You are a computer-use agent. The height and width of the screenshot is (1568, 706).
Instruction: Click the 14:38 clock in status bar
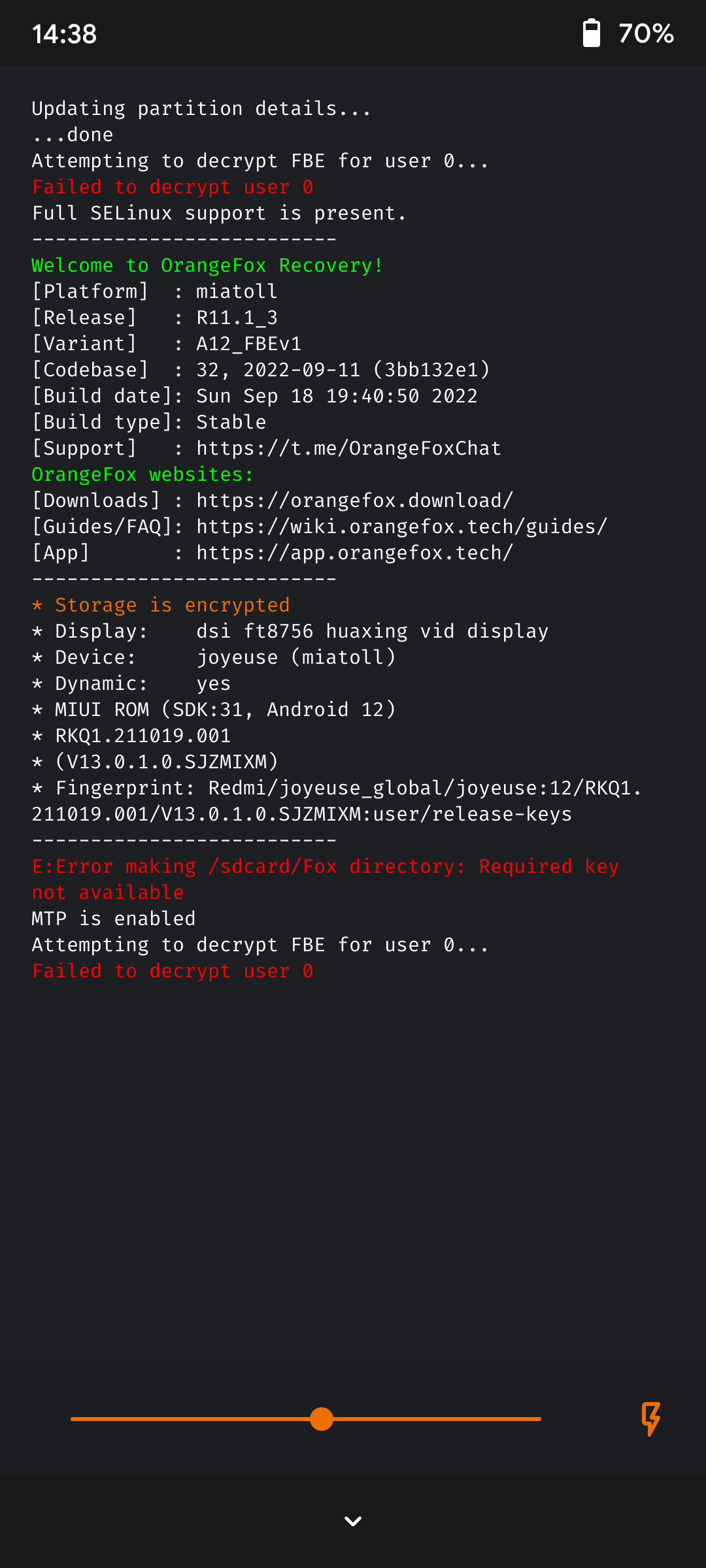[x=64, y=34]
